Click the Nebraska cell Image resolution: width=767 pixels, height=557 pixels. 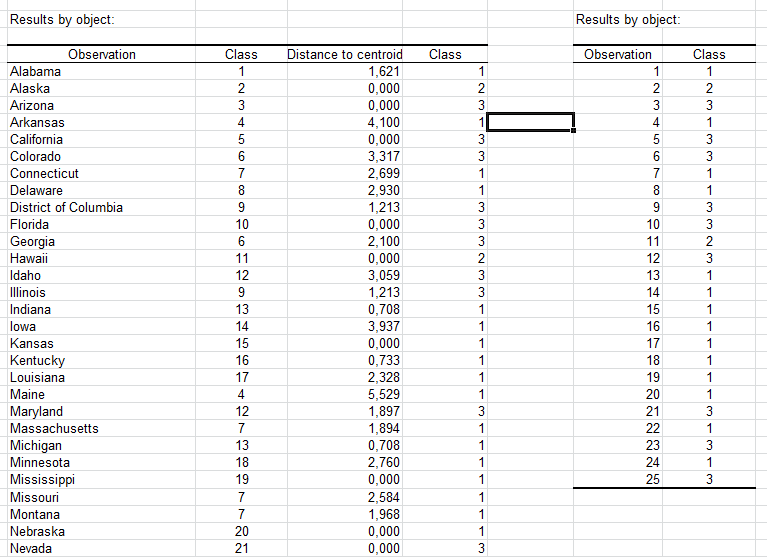pos(101,532)
